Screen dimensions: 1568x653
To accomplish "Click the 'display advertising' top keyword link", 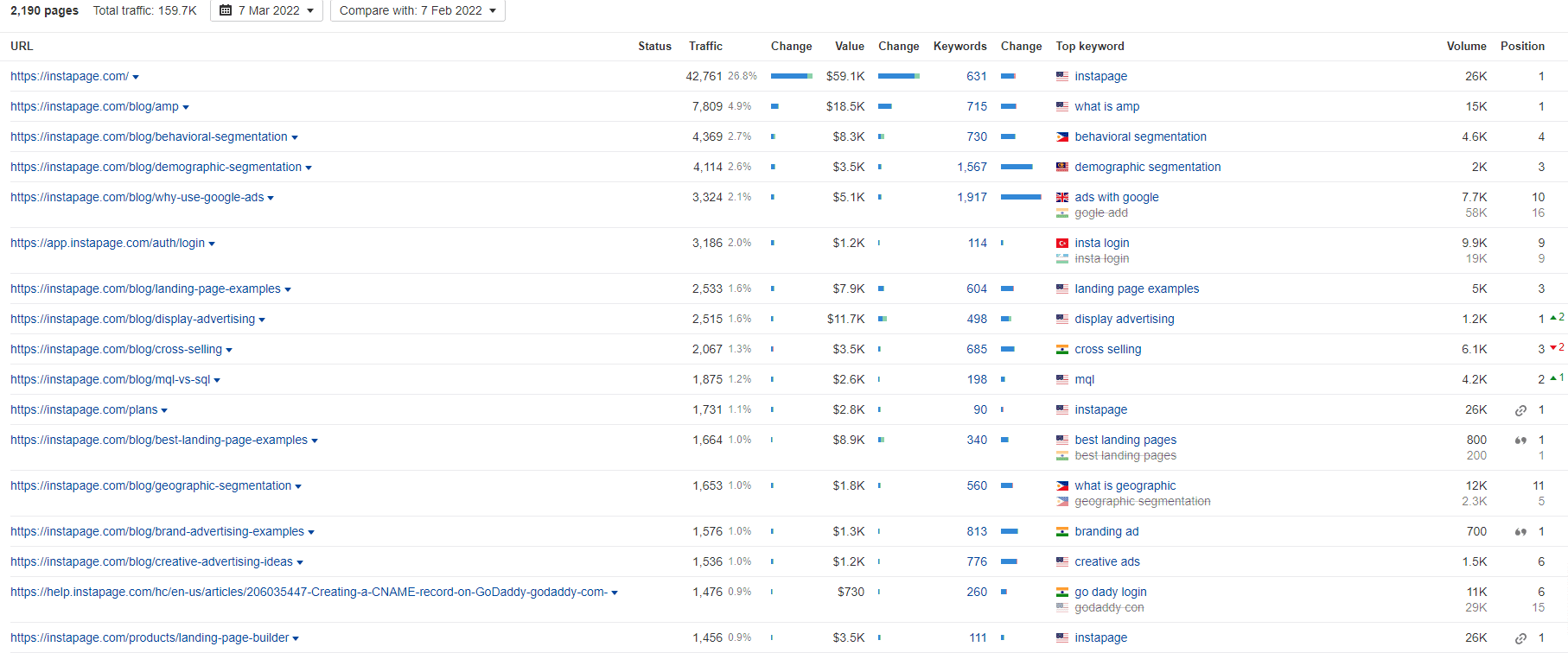I will pyautogui.click(x=1125, y=319).
